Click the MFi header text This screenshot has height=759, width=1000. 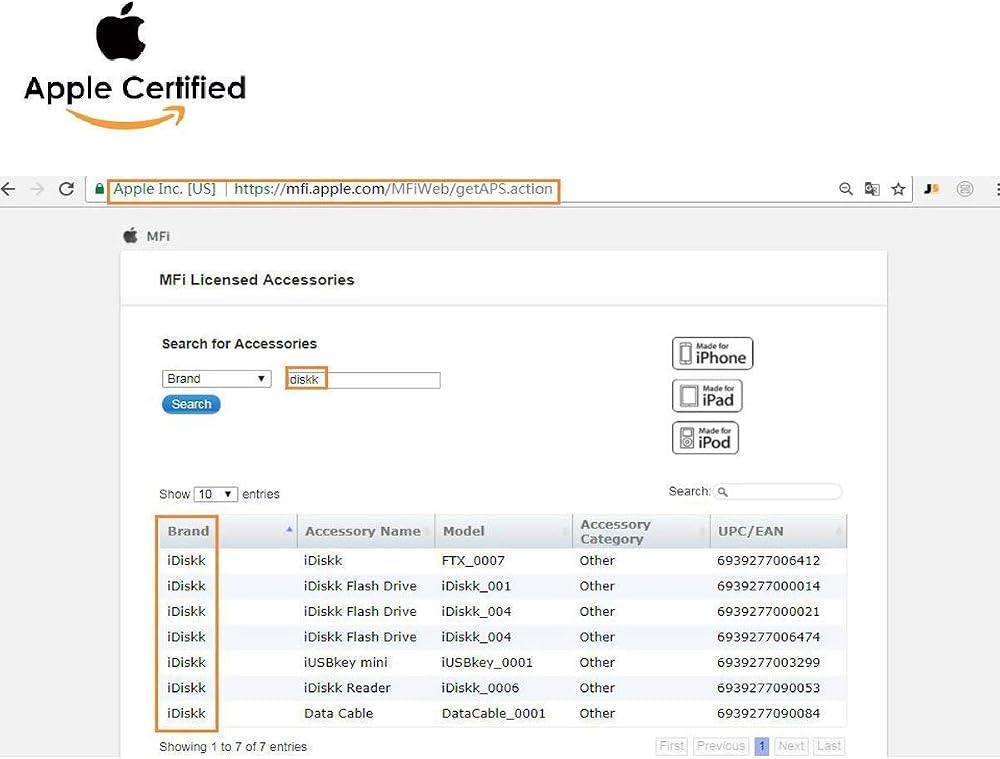[x=158, y=236]
